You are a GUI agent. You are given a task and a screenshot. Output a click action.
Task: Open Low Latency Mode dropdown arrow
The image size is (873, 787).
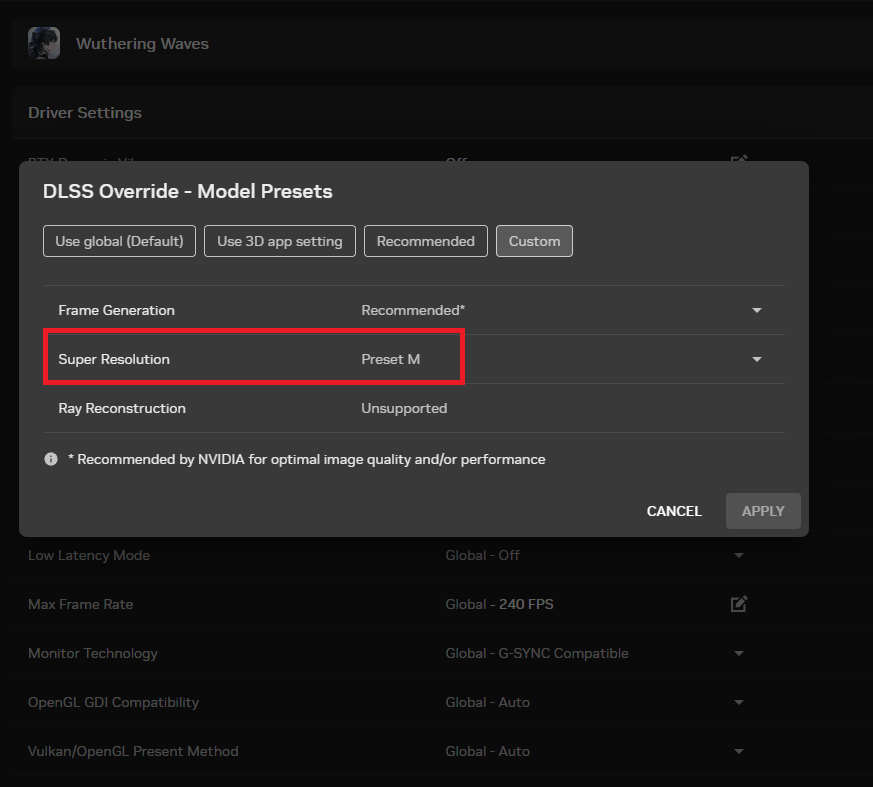point(739,555)
